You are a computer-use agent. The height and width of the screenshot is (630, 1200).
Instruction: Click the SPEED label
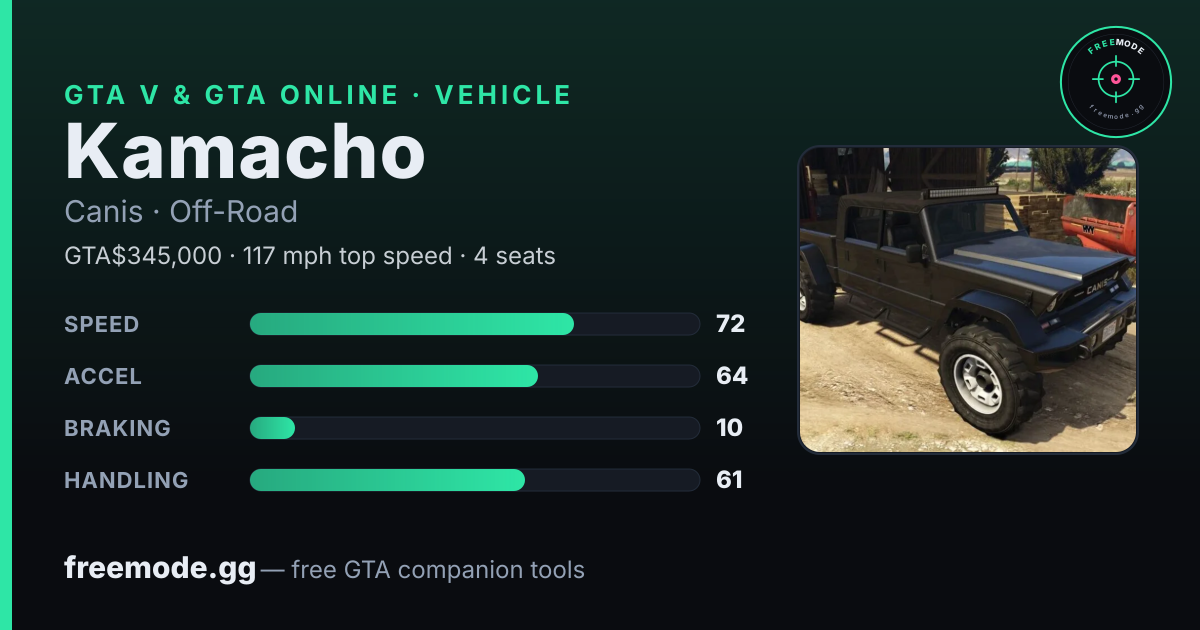click(102, 324)
